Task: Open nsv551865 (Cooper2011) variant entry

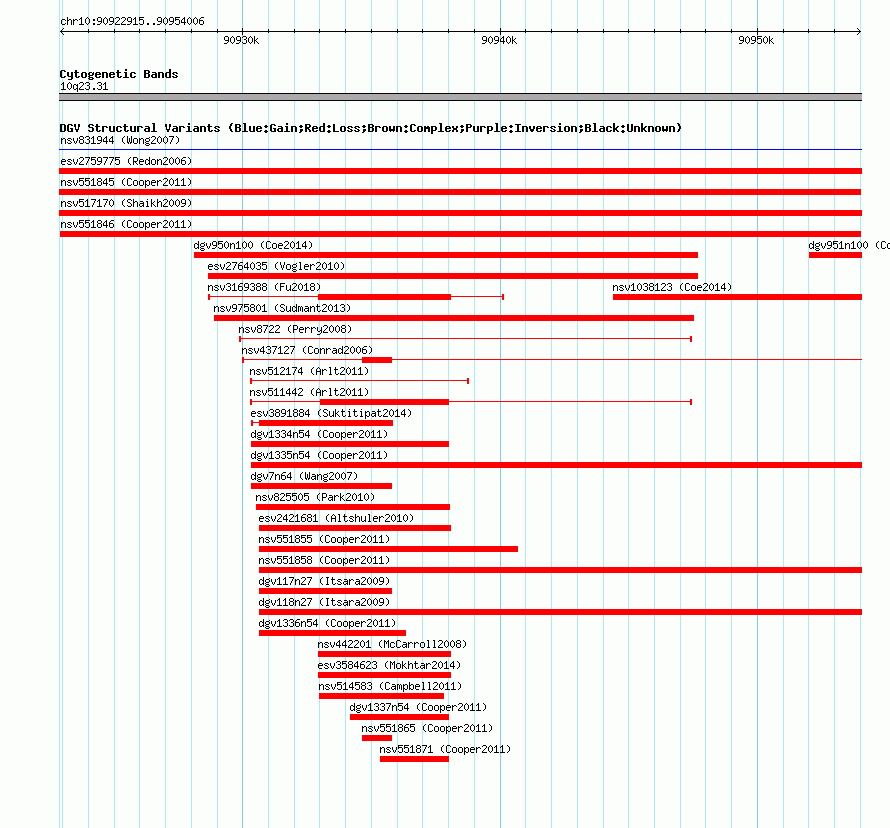Action: (x=427, y=728)
